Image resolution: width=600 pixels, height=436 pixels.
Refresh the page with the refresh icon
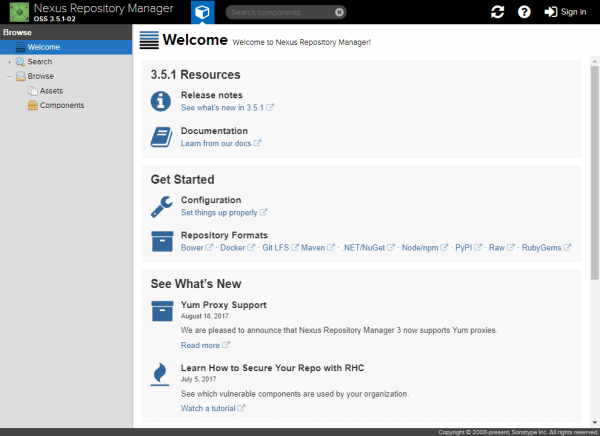click(x=497, y=12)
